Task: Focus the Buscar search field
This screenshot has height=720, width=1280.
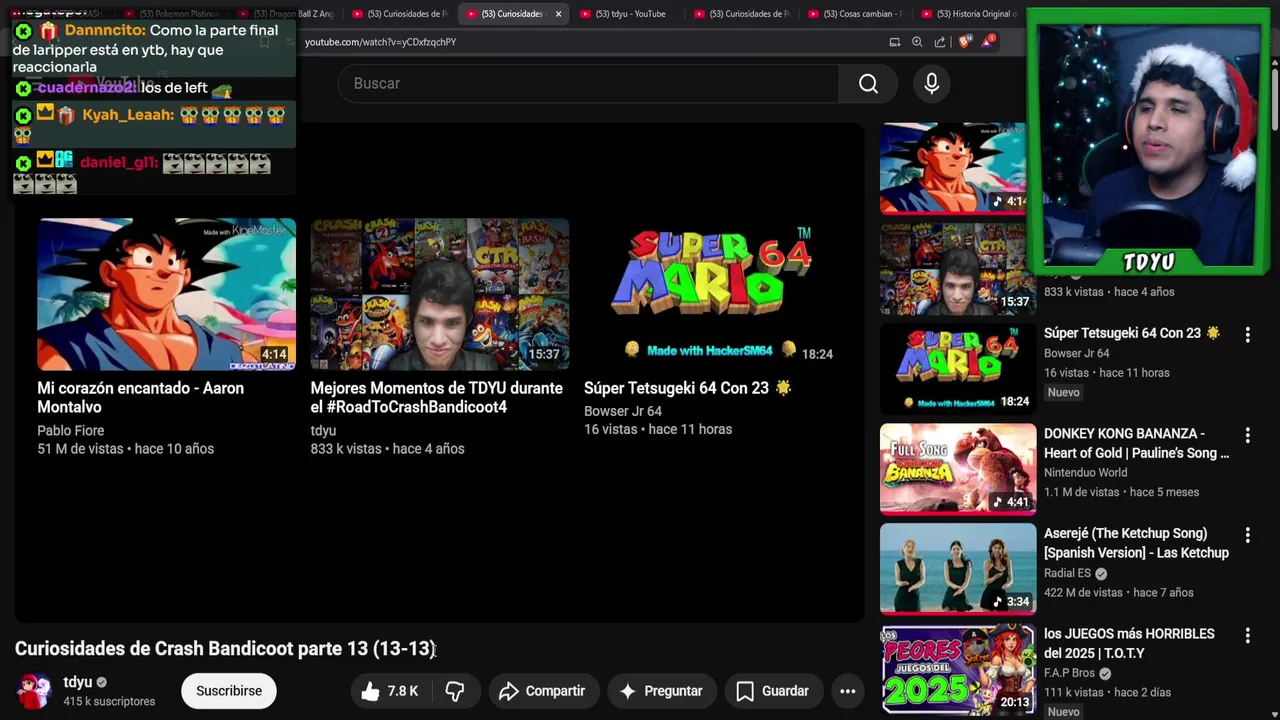Action: (590, 84)
